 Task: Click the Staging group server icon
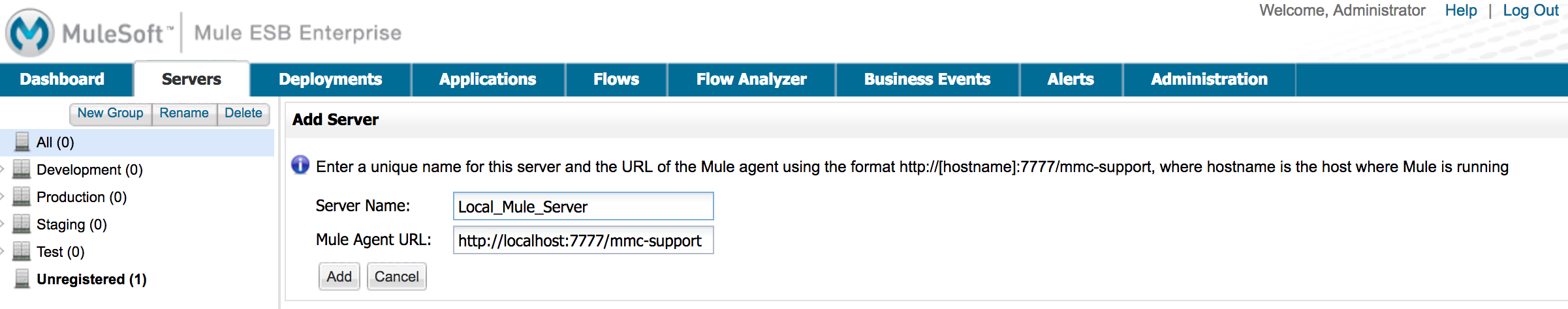click(x=22, y=224)
